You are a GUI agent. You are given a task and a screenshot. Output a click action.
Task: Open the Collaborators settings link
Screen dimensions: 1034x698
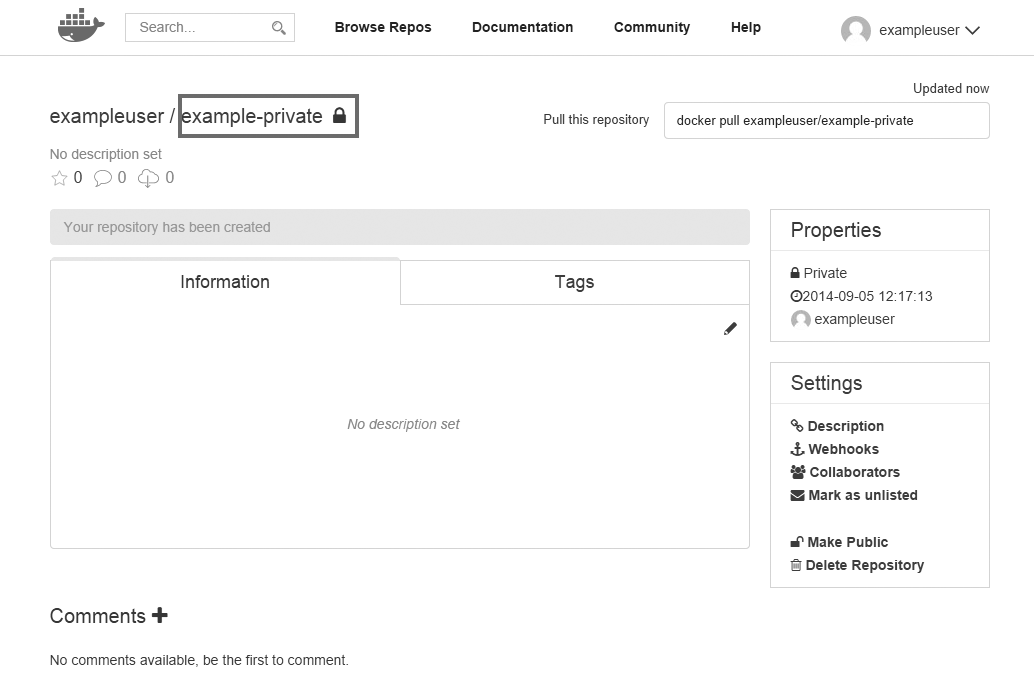pos(854,472)
